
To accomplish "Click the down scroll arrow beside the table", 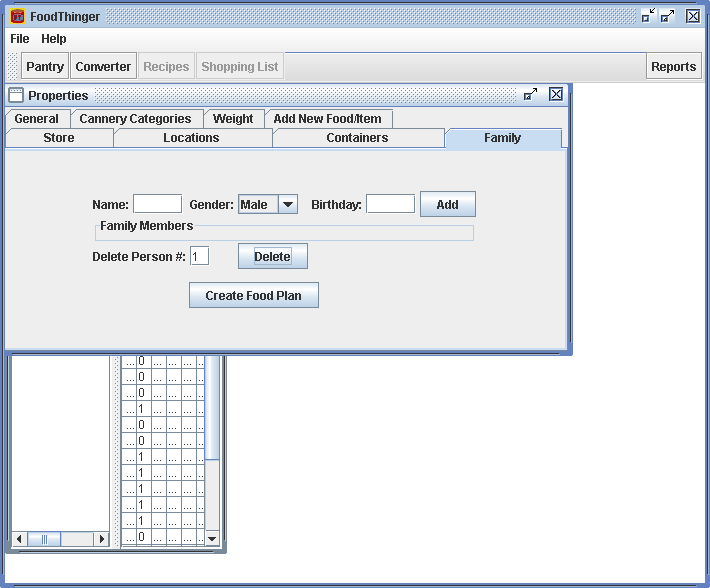I will click(x=211, y=539).
